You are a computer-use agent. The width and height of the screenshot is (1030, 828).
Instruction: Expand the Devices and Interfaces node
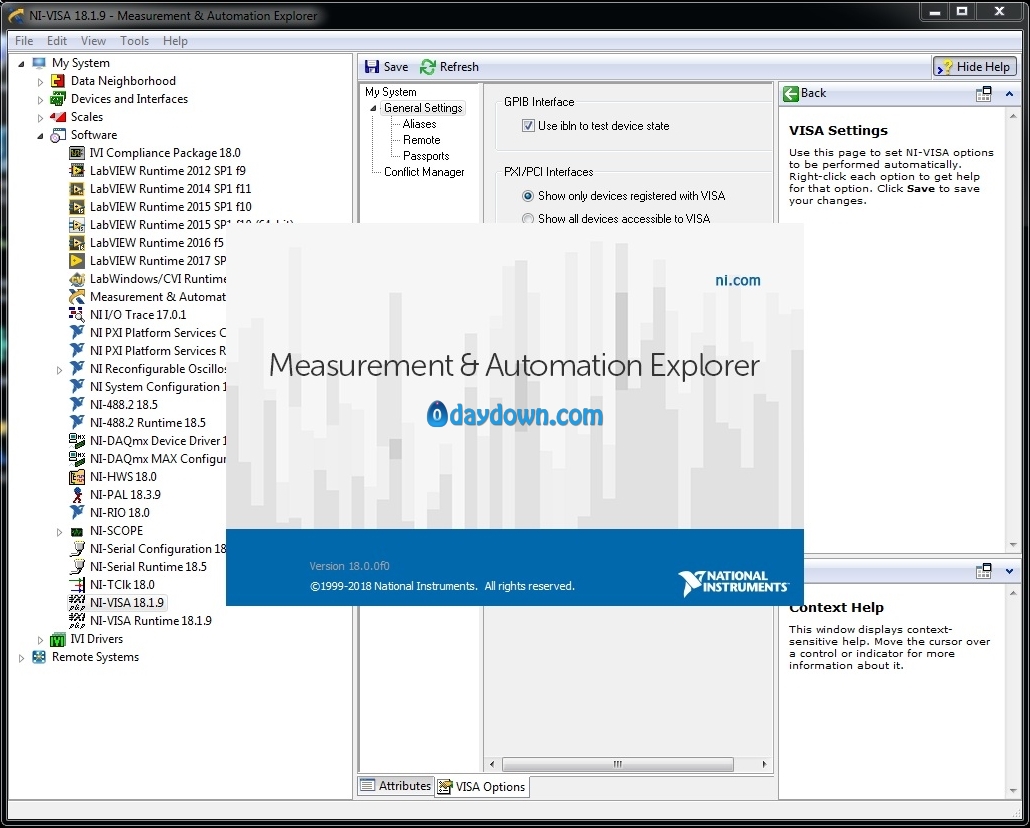pyautogui.click(x=41, y=100)
